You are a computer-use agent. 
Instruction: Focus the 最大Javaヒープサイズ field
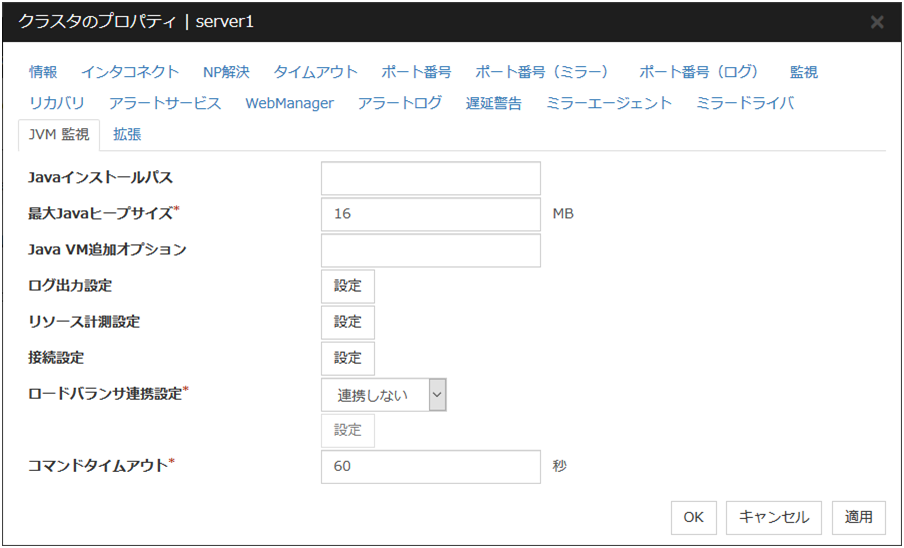pyautogui.click(x=430, y=214)
